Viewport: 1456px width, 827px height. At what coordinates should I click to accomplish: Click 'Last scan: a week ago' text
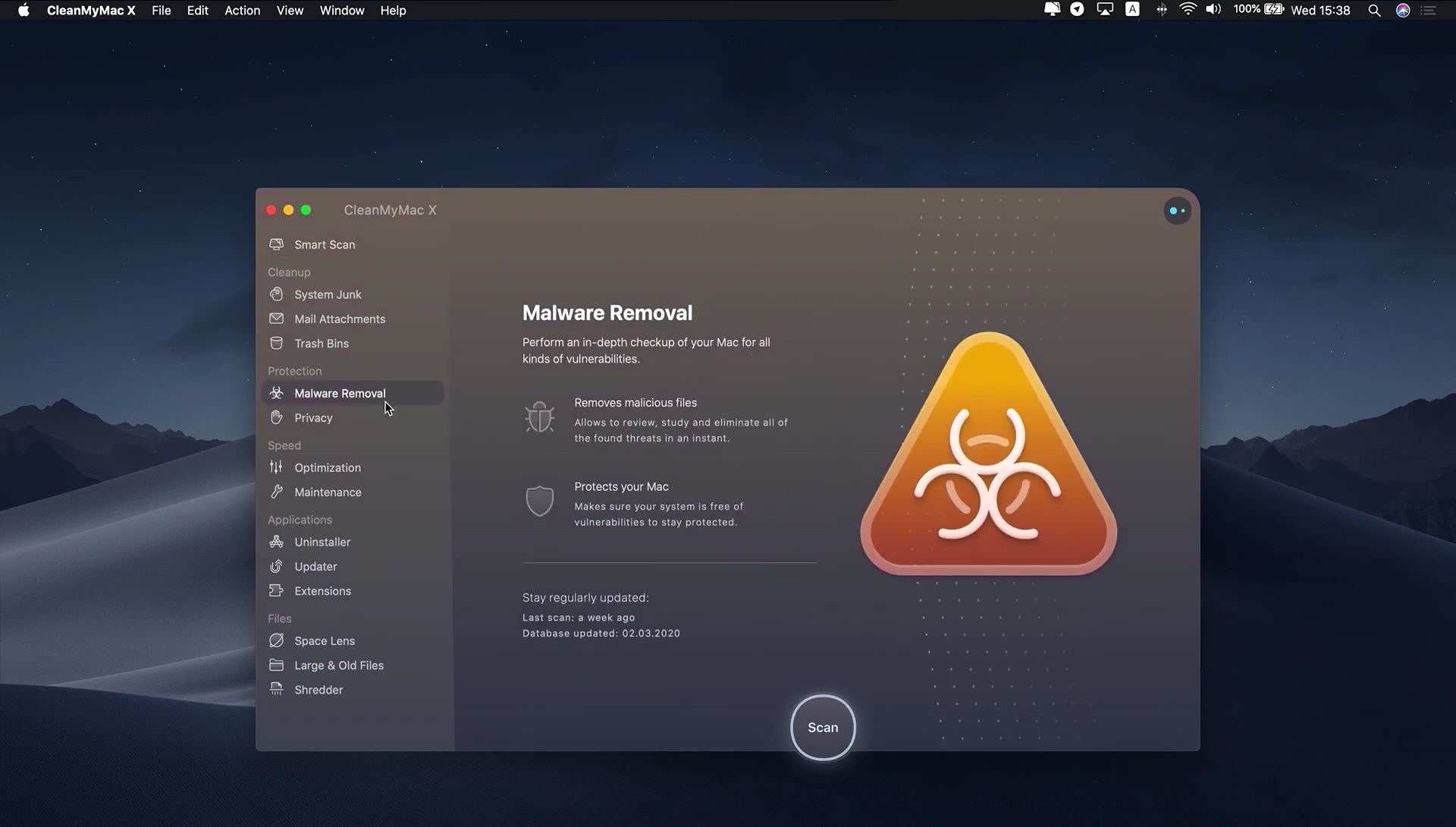(579, 618)
